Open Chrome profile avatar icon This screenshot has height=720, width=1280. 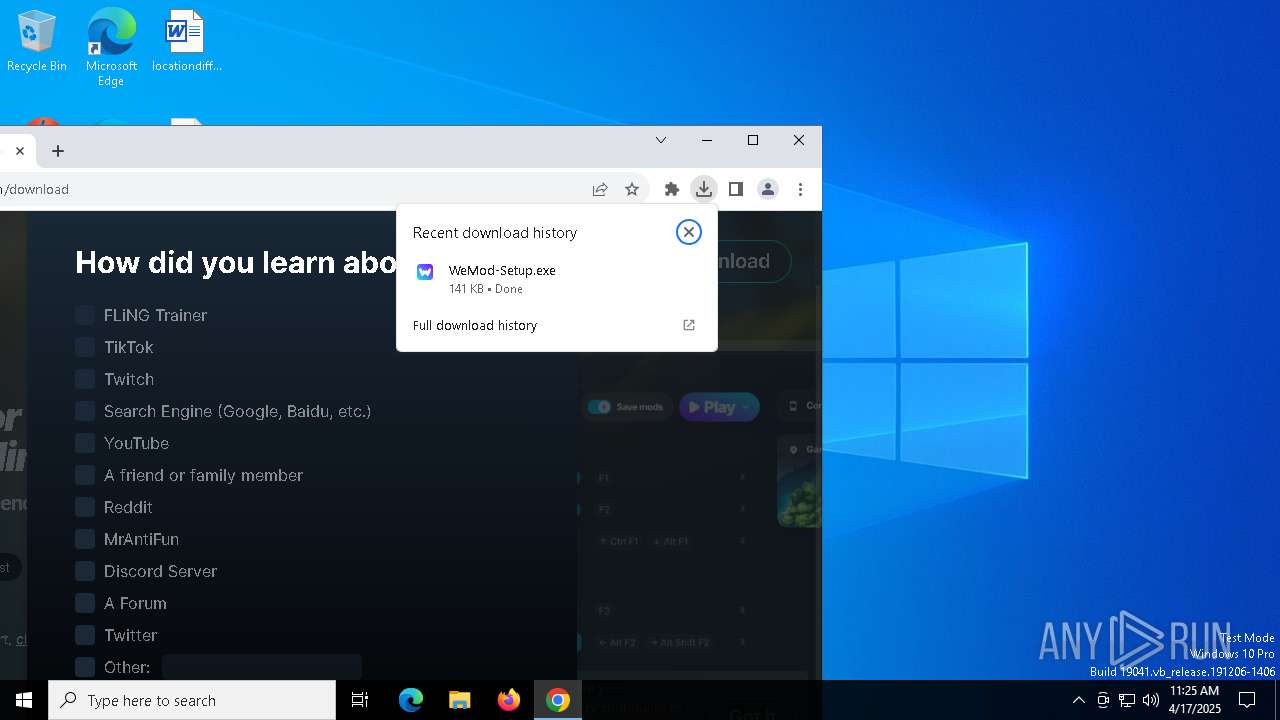pyautogui.click(x=768, y=189)
